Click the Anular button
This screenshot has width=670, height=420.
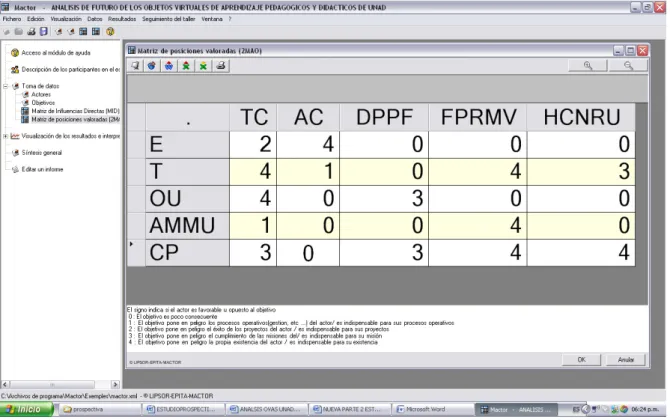pos(626,360)
